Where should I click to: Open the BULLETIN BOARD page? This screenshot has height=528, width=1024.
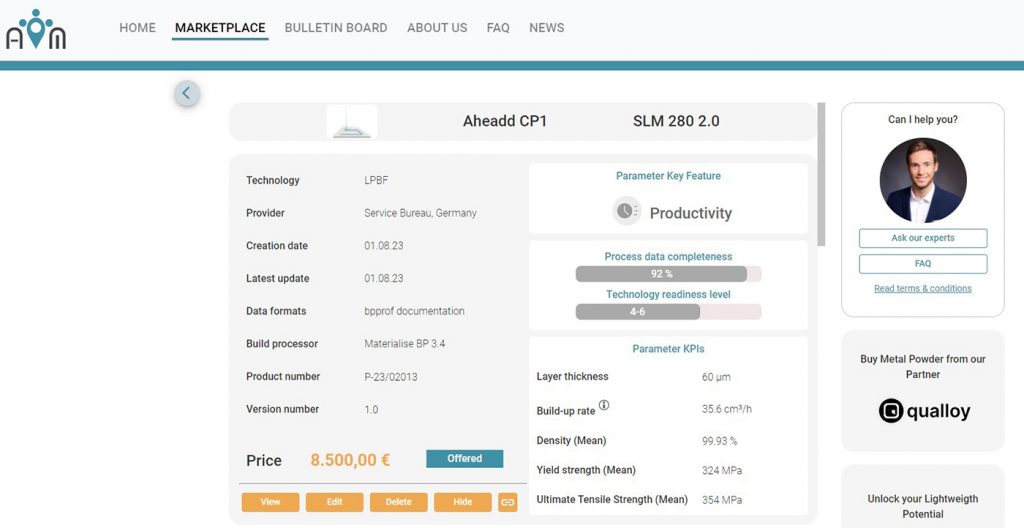point(336,28)
